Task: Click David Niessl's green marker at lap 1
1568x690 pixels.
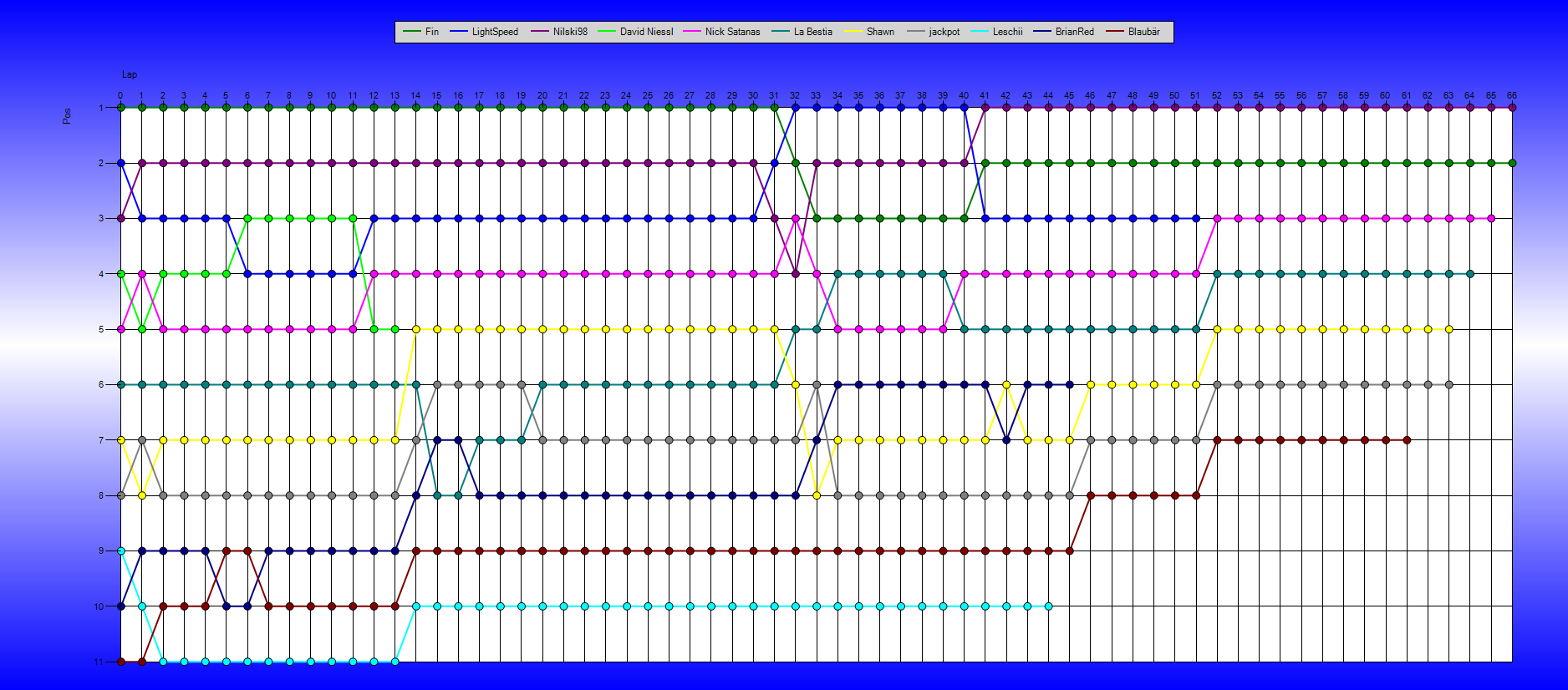Action: tap(142, 329)
